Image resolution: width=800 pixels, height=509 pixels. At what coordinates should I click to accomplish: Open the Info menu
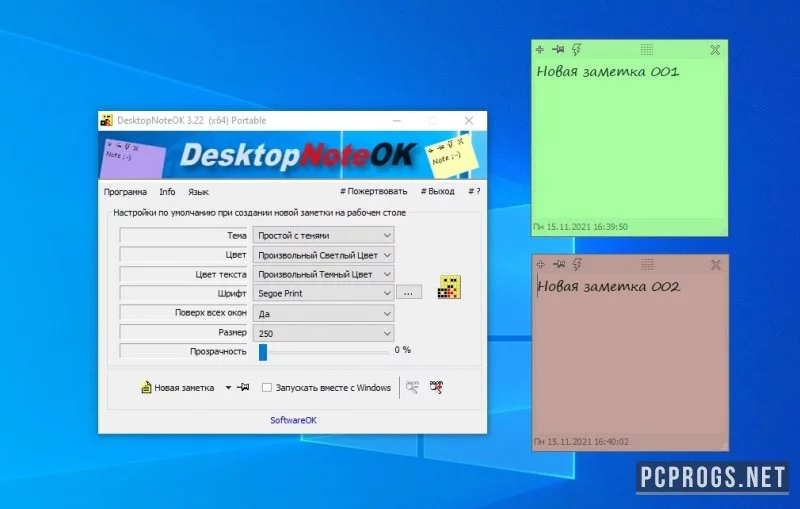tap(167, 192)
